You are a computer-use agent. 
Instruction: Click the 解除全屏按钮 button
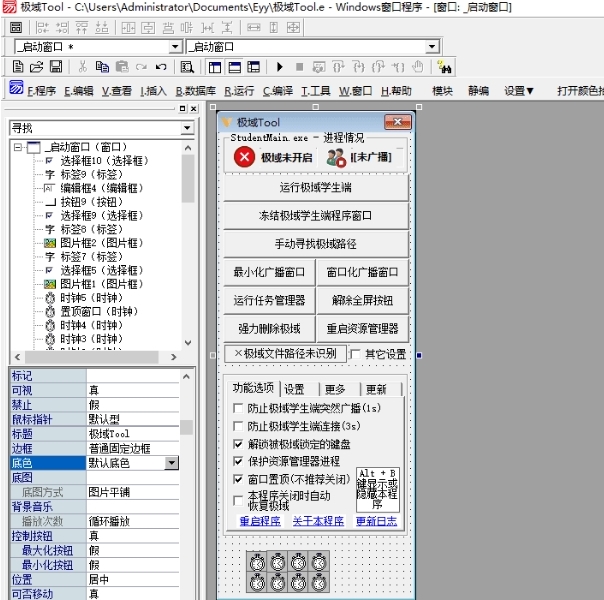pyautogui.click(x=362, y=300)
